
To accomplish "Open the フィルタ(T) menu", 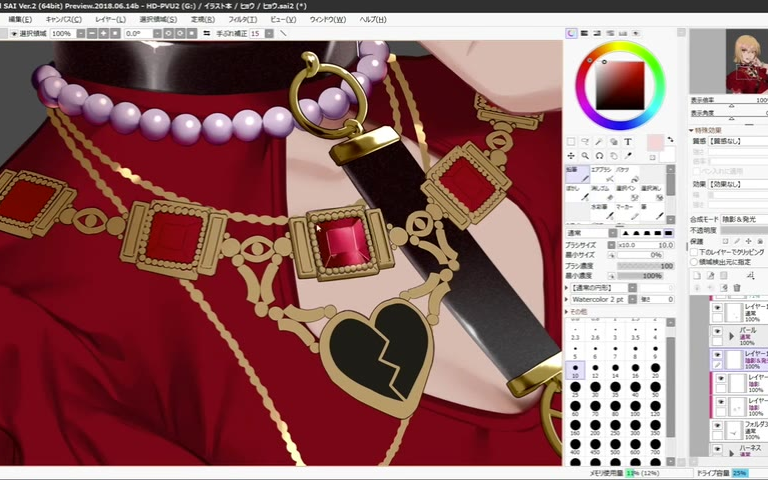I will tap(242, 19).
